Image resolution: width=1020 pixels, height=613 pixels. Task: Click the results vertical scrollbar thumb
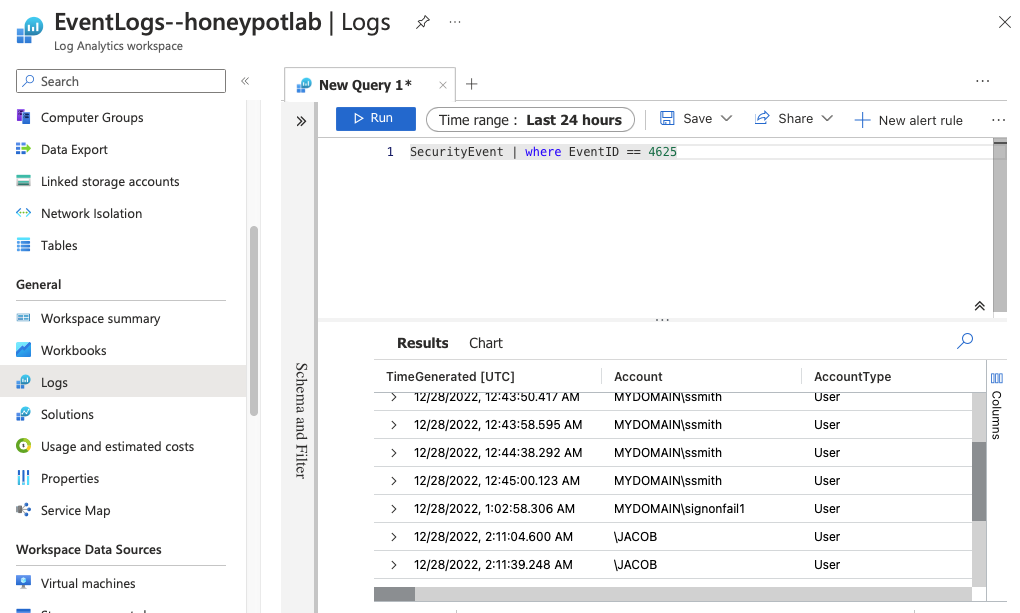tap(978, 482)
